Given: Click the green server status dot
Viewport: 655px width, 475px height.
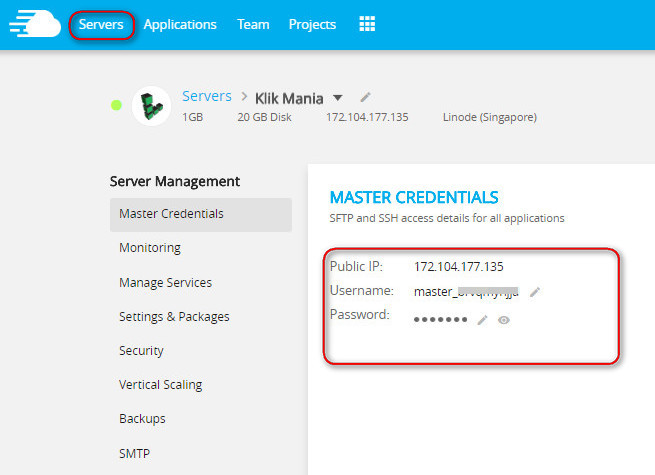Looking at the screenshot, I should tap(117, 105).
